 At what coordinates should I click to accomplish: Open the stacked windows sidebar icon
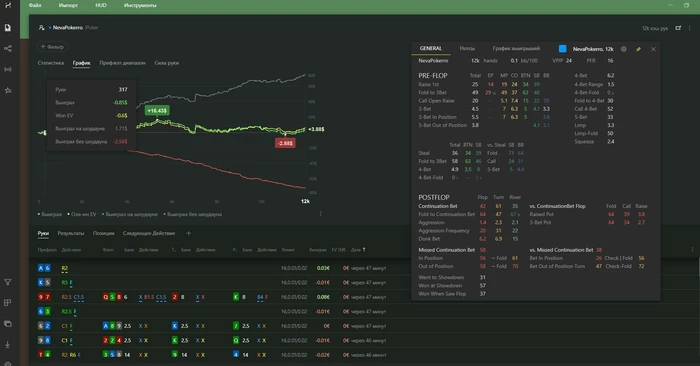[8, 324]
